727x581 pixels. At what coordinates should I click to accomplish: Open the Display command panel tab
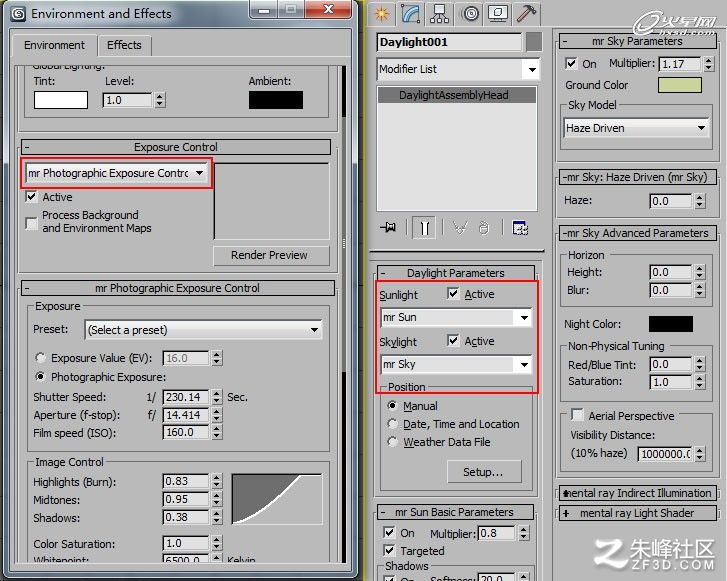coord(498,14)
